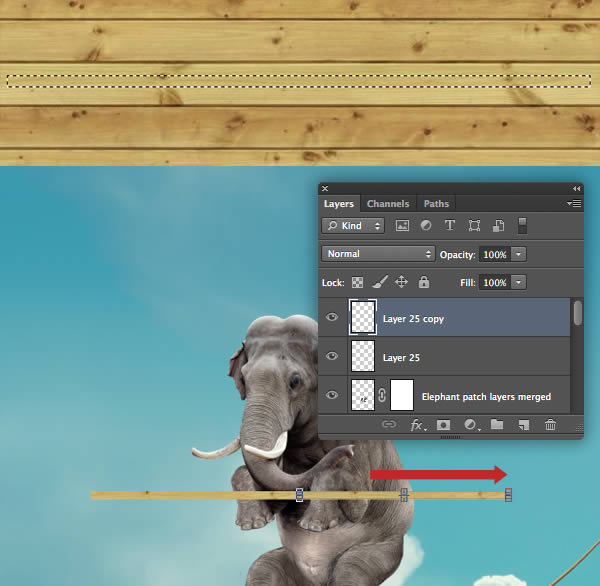Toggle mask link on Elephant patch layer

382,395
